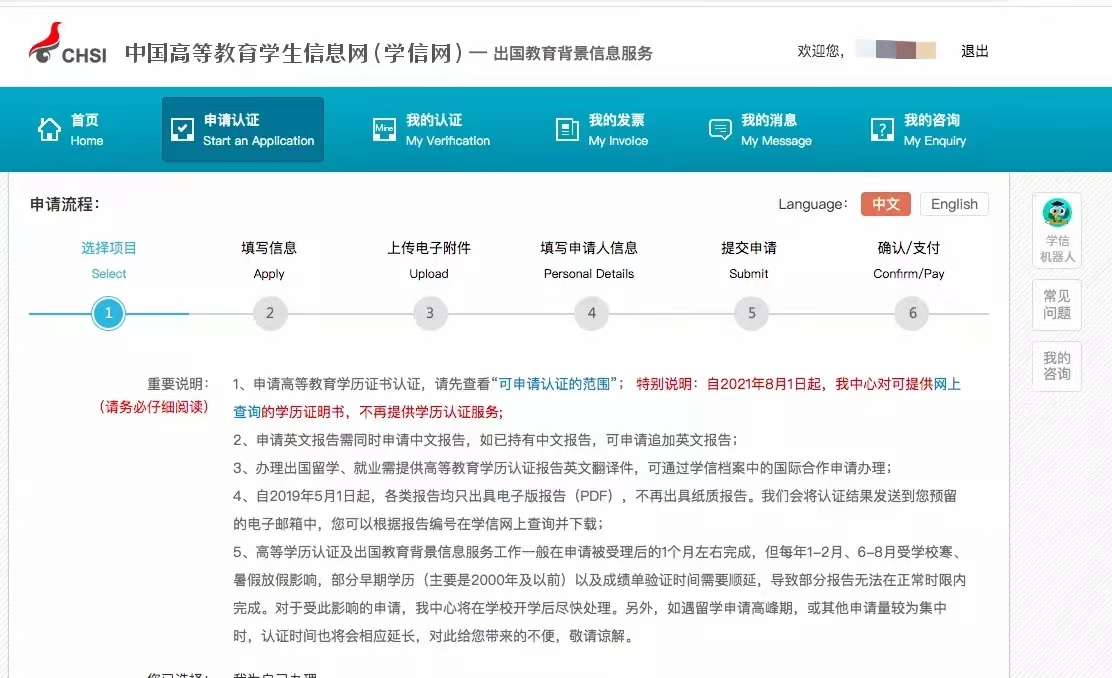Click step 6 circle Confirm/Pay
This screenshot has height=678, width=1112.
[x=912, y=313]
